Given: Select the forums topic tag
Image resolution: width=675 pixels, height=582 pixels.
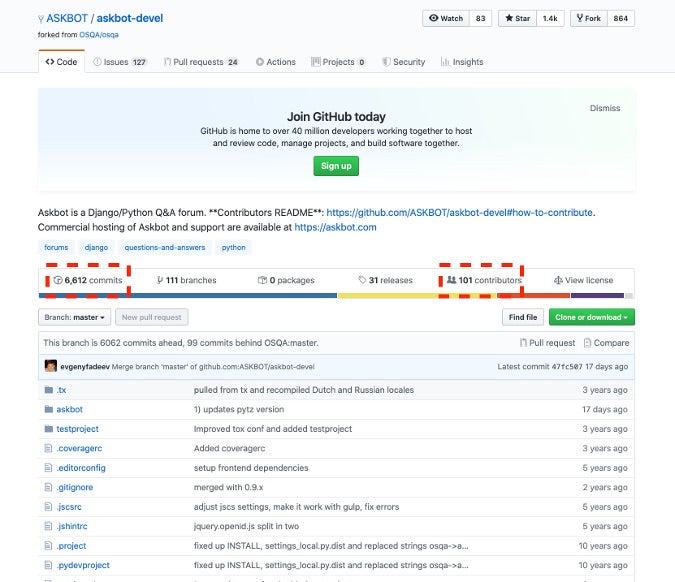Looking at the screenshot, I should 56,248.
